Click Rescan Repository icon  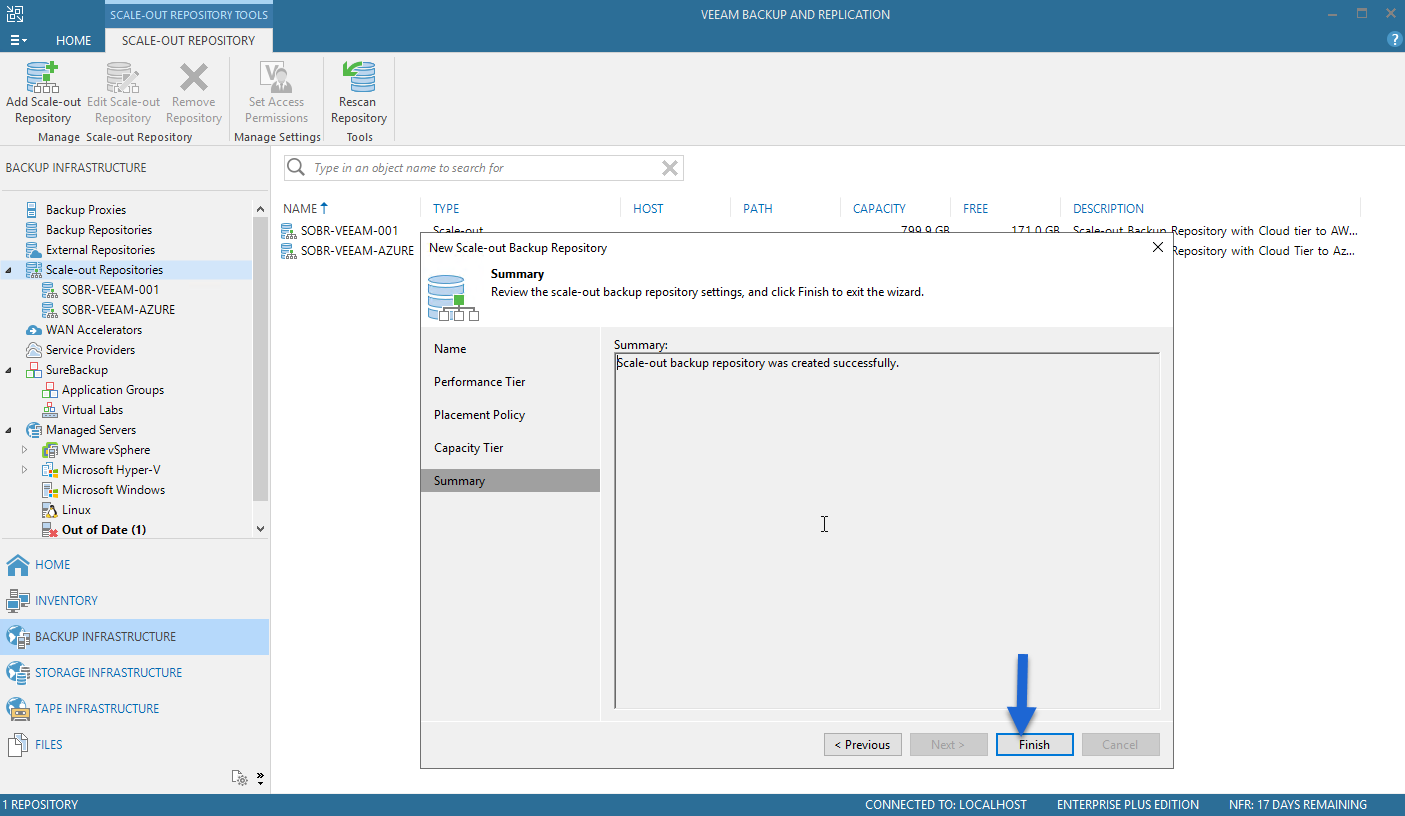(358, 77)
